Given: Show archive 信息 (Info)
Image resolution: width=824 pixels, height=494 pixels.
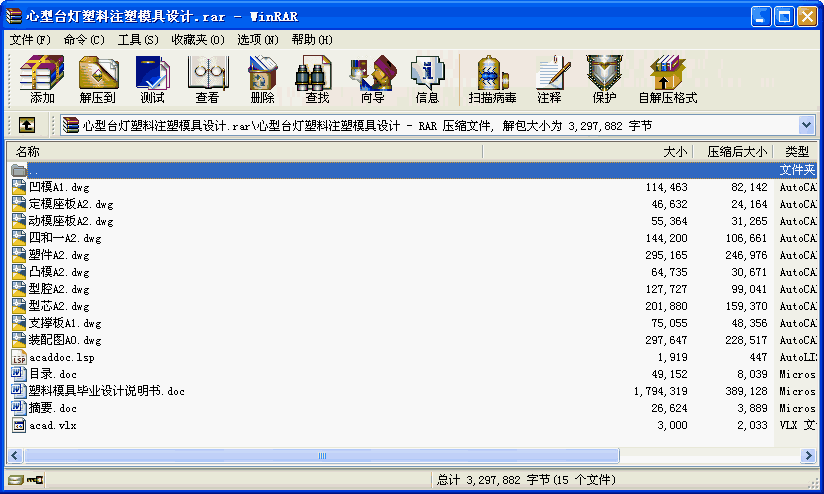Looking at the screenshot, I should [x=427, y=79].
